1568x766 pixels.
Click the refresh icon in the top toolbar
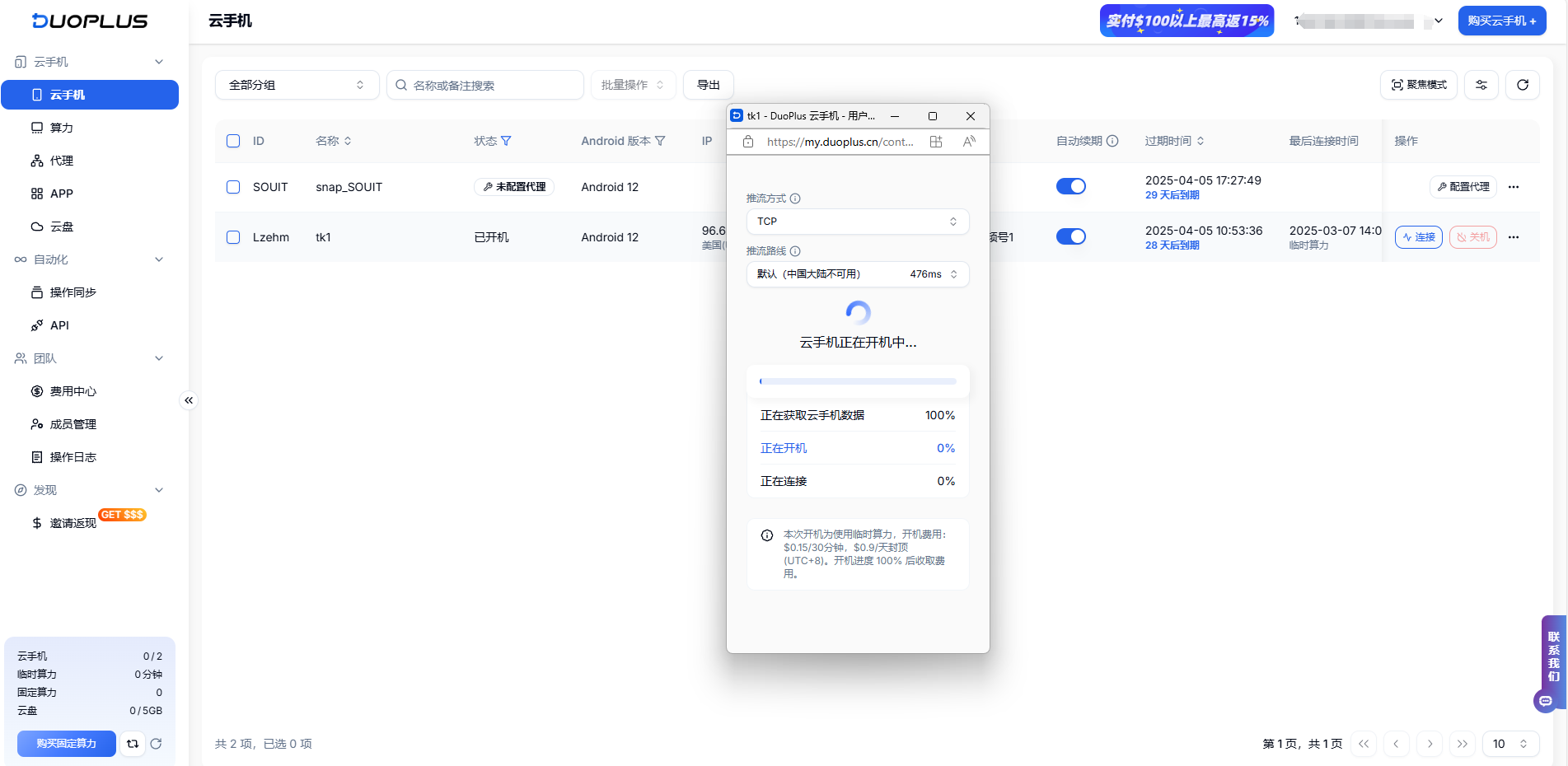click(x=1523, y=85)
